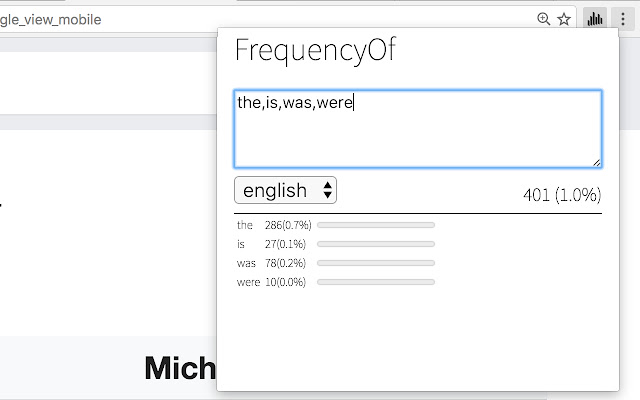Click the 'the' word label in results
Viewport: 640px width, 400px height.
click(245, 225)
